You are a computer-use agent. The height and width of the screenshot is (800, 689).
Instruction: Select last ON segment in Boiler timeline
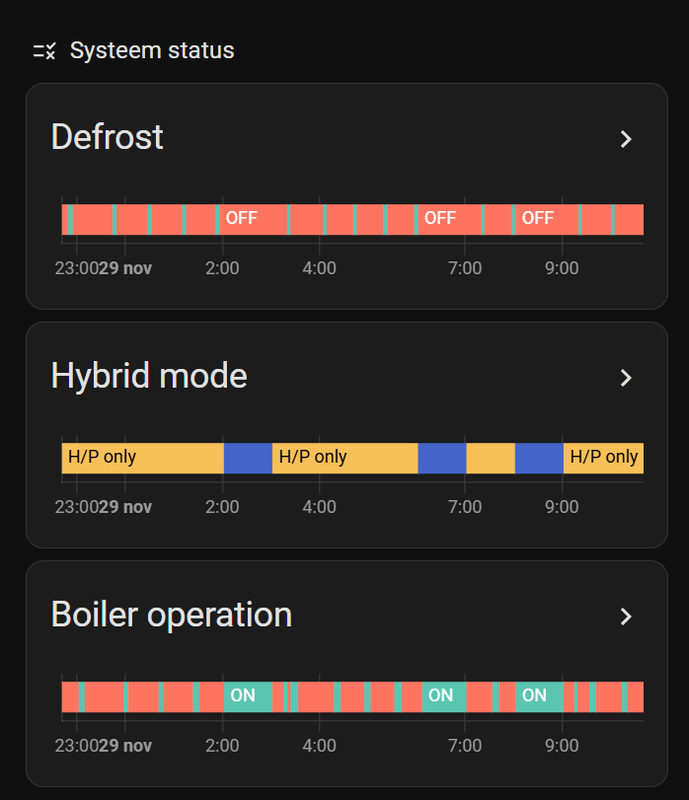[536, 695]
